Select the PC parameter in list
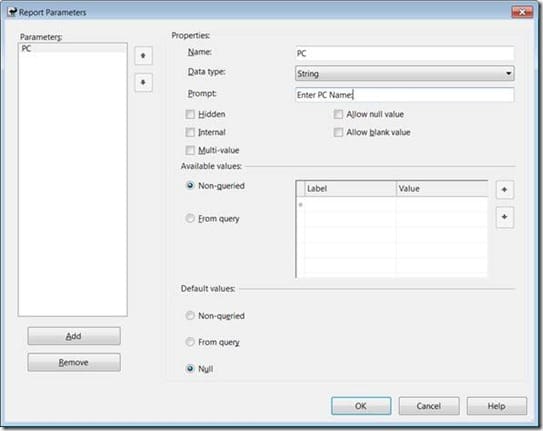 pos(73,48)
